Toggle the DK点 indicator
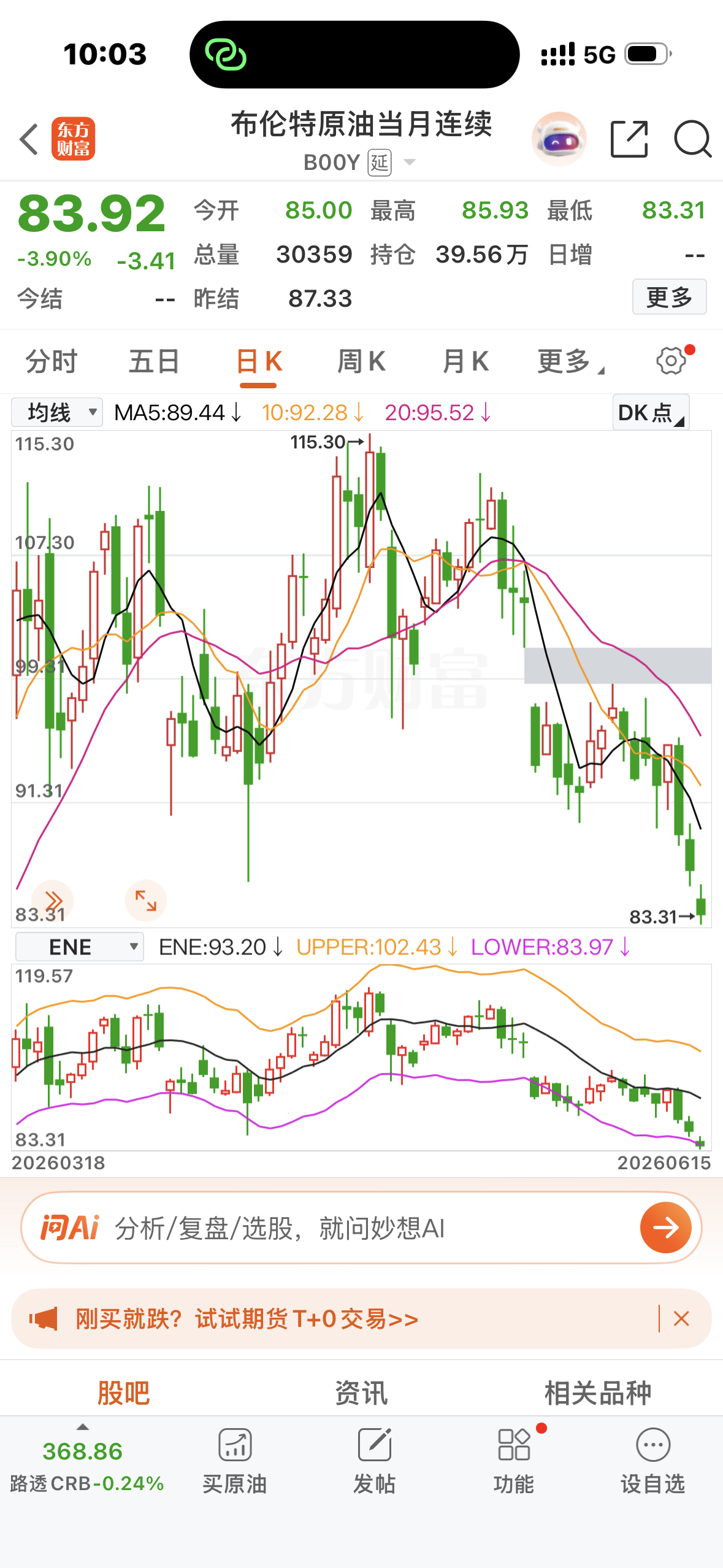723x1568 pixels. point(651,413)
